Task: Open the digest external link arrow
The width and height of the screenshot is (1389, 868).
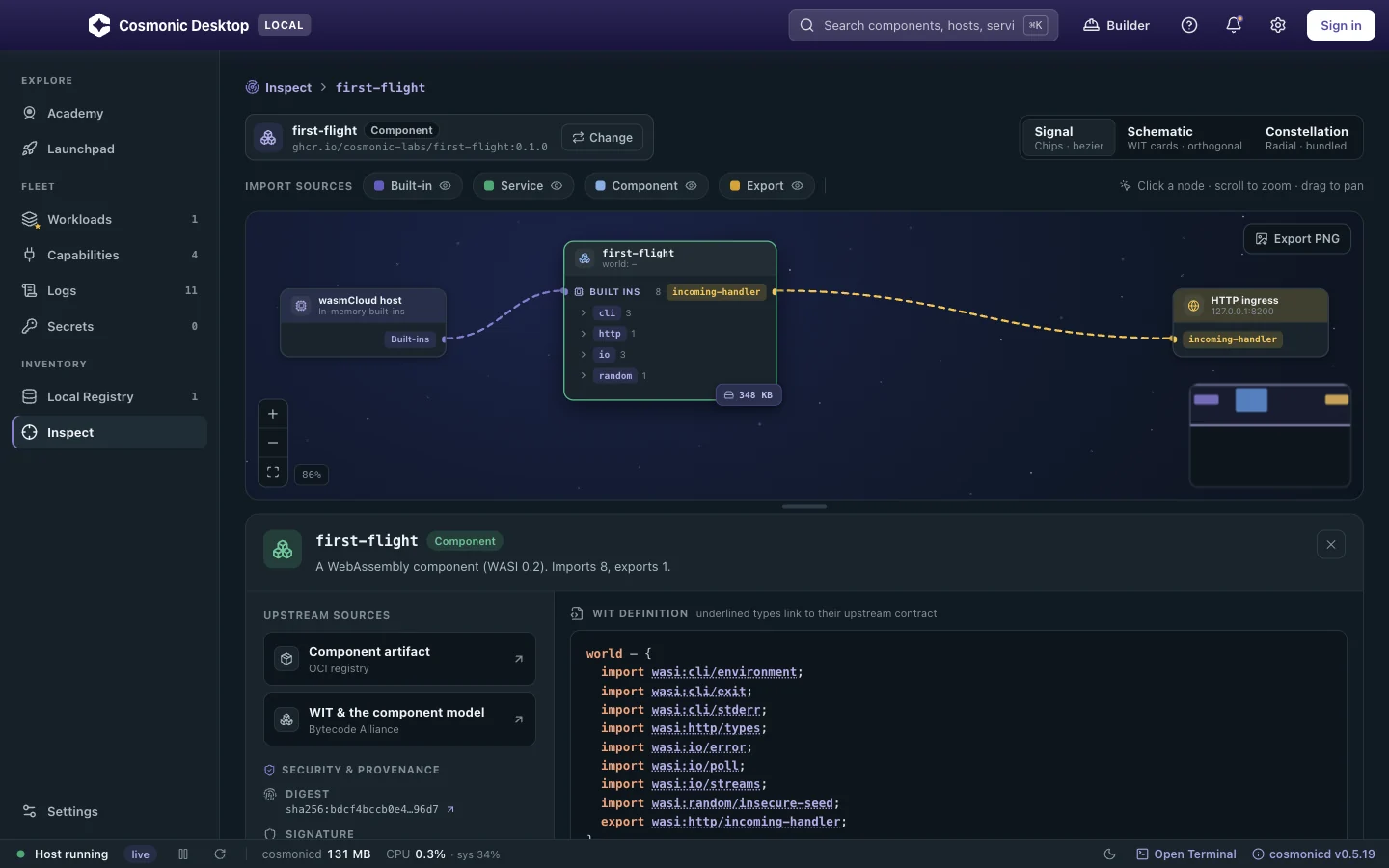Action: click(450, 810)
